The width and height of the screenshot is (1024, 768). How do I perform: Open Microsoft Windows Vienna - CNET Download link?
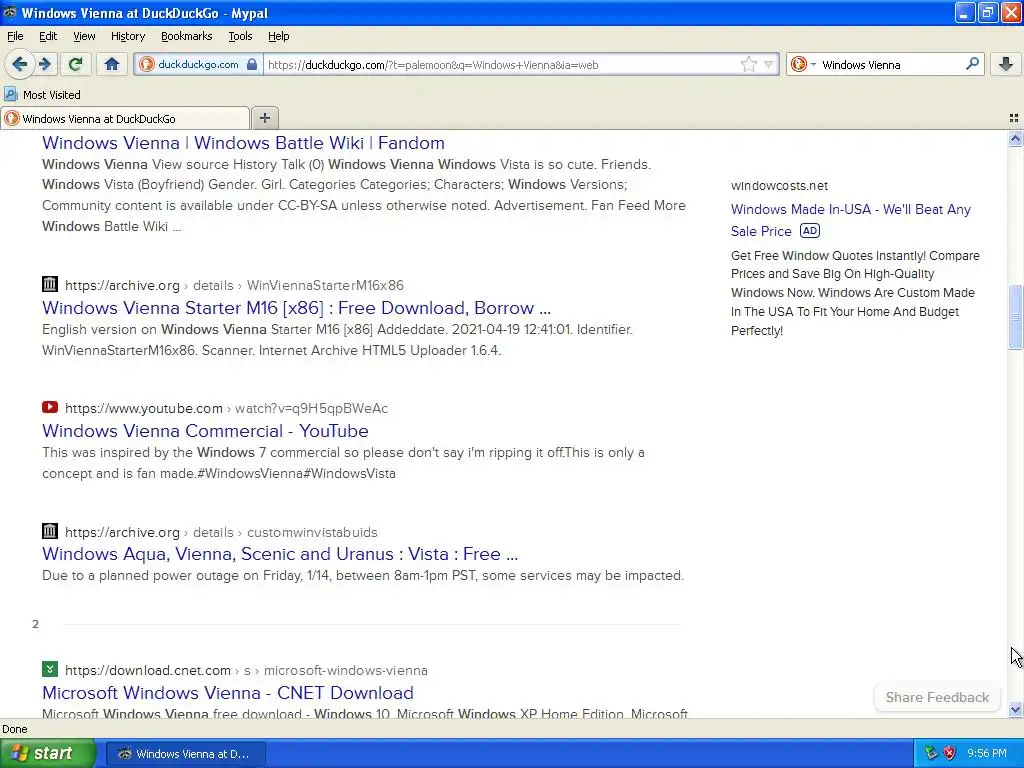(227, 692)
